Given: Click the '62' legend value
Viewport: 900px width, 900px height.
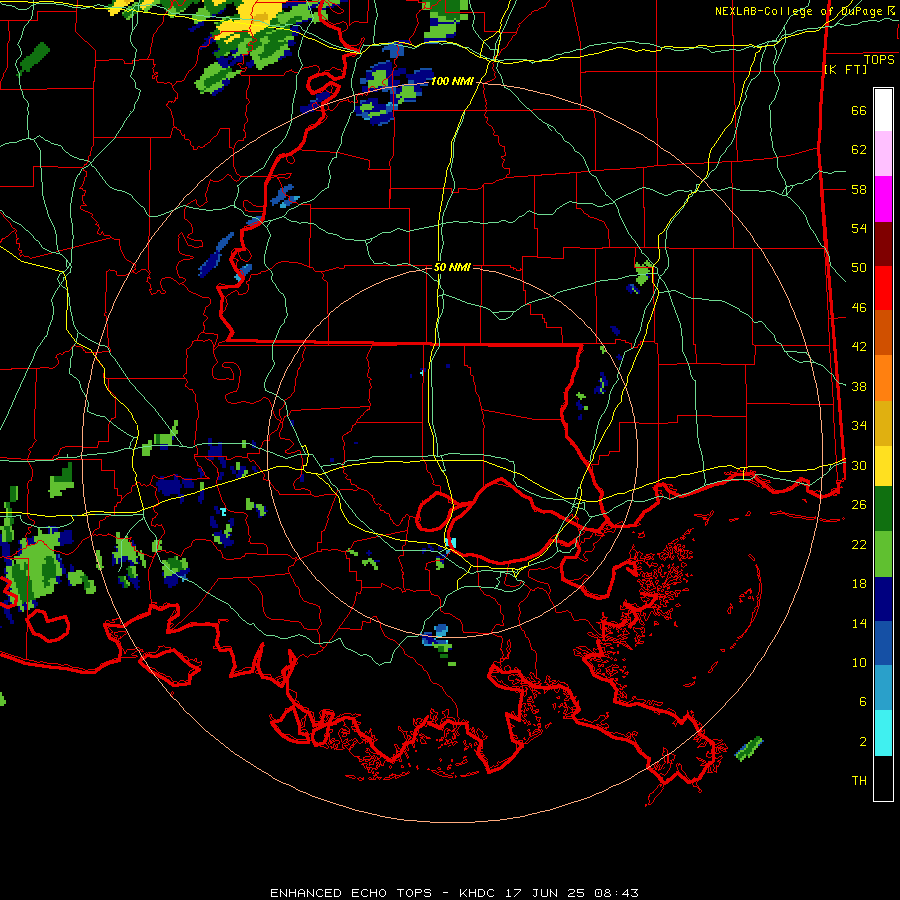Looking at the screenshot, I should tap(859, 150).
